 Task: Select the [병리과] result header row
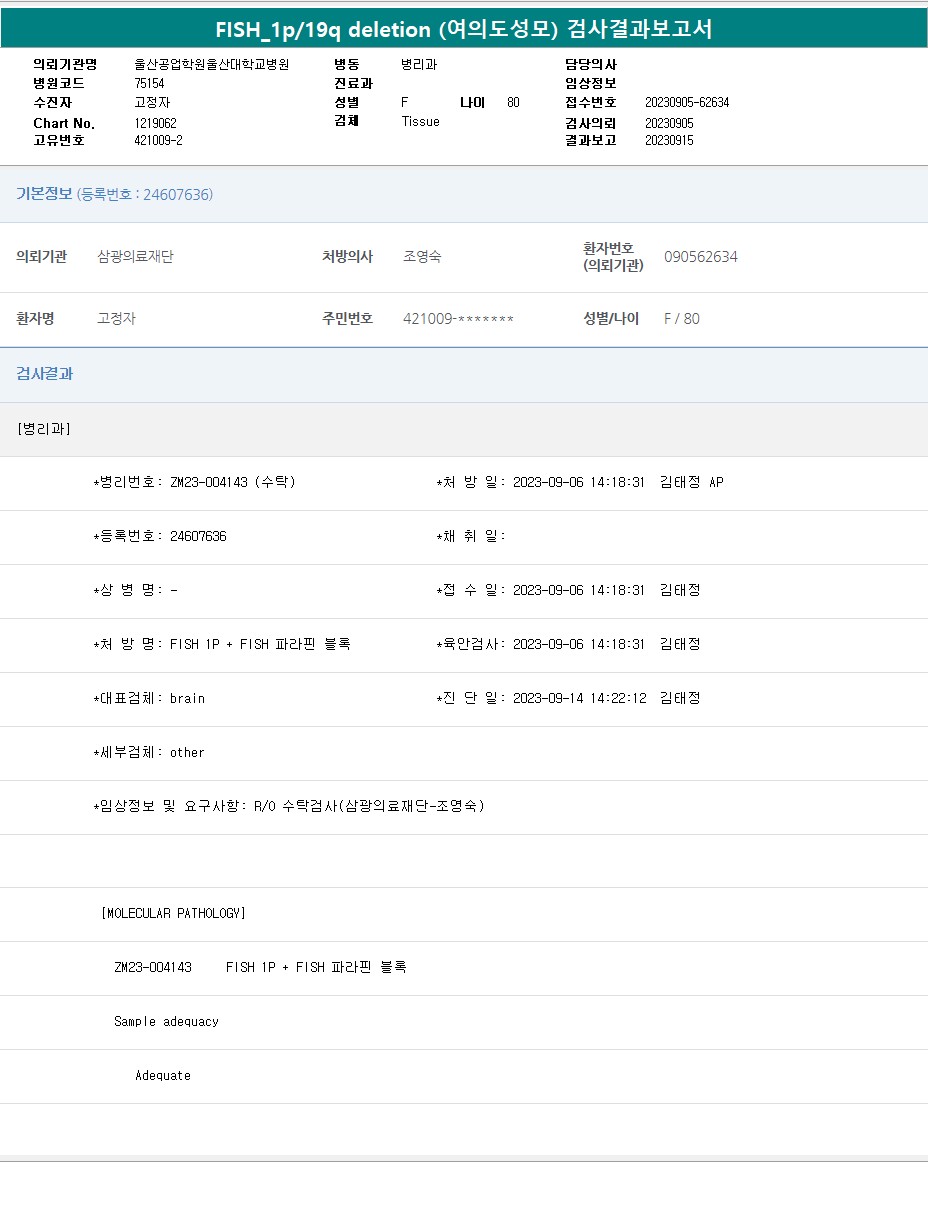pyautogui.click(x=464, y=429)
